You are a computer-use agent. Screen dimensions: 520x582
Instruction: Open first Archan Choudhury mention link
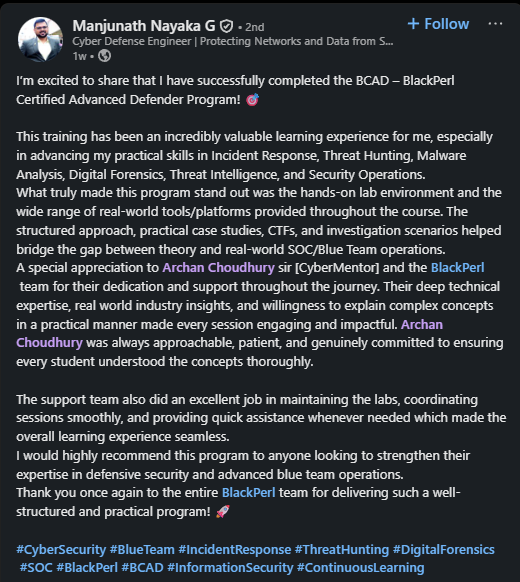pos(218,268)
